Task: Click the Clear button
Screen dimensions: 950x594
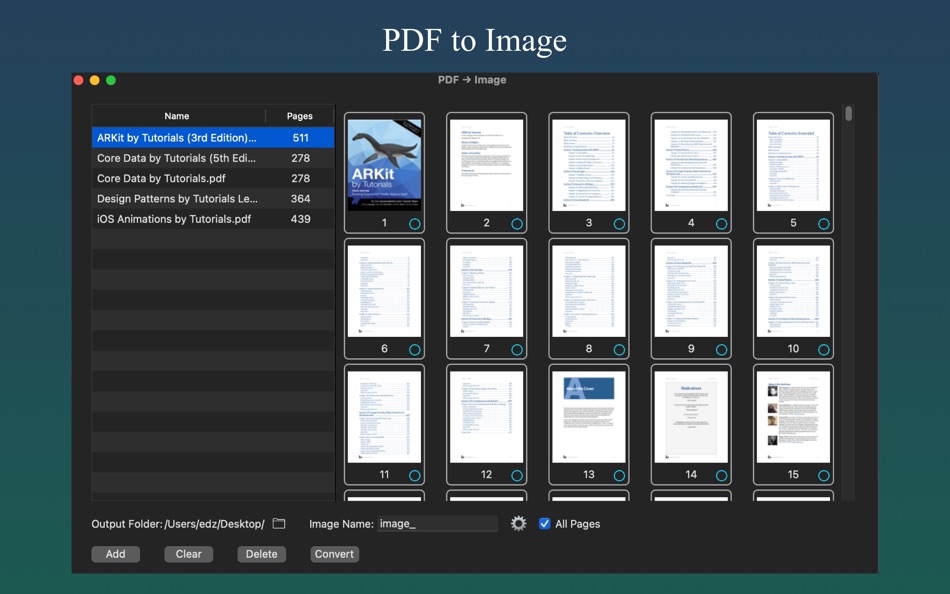Action: (188, 554)
